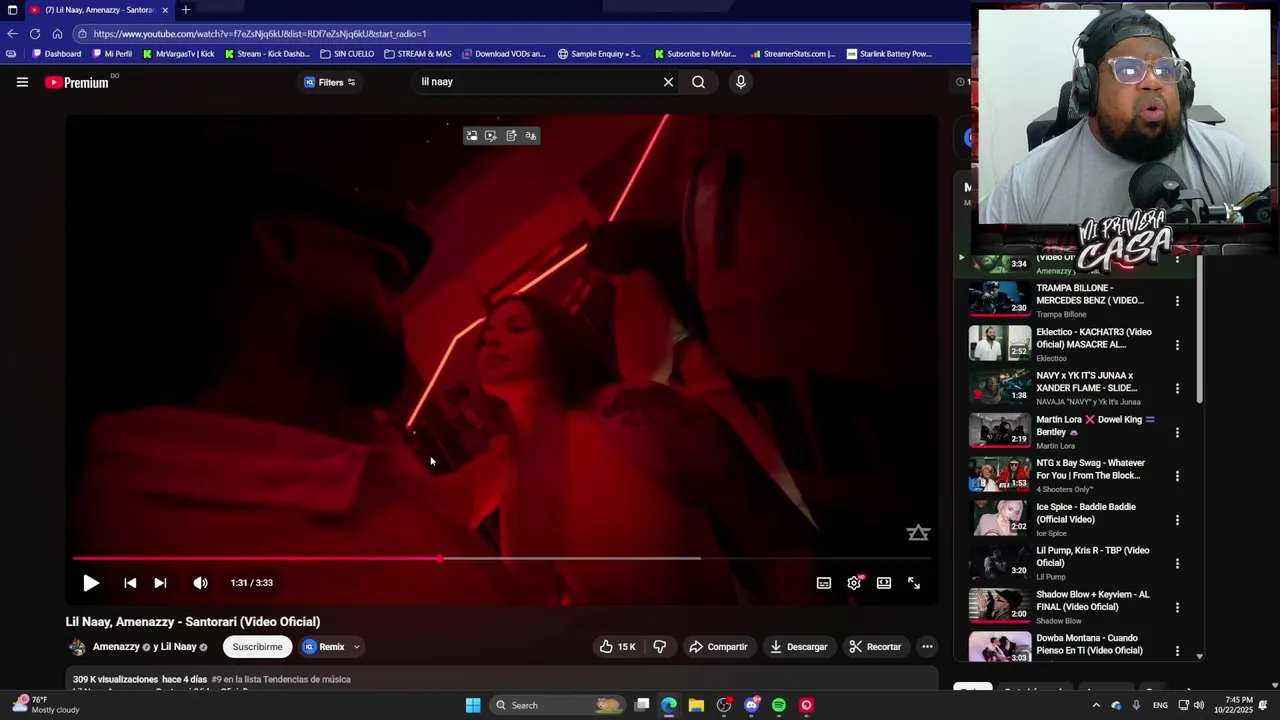Click the translate icon in overlay toolbar
Screen dimensions: 1280x720
pos(531,136)
